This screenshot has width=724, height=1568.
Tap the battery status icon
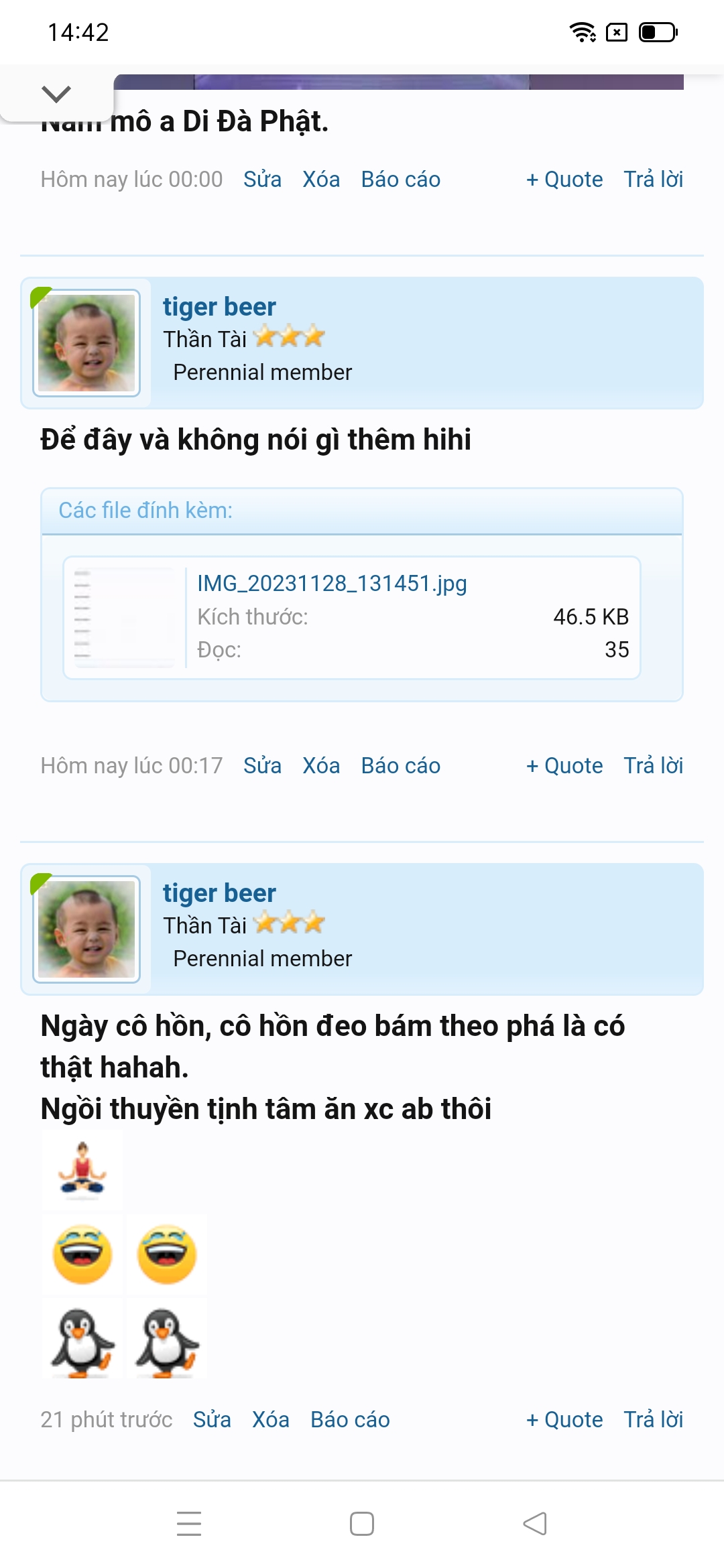[x=658, y=32]
